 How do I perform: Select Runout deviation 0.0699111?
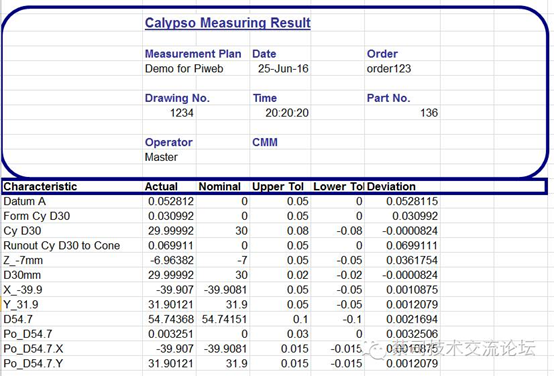click(x=412, y=245)
